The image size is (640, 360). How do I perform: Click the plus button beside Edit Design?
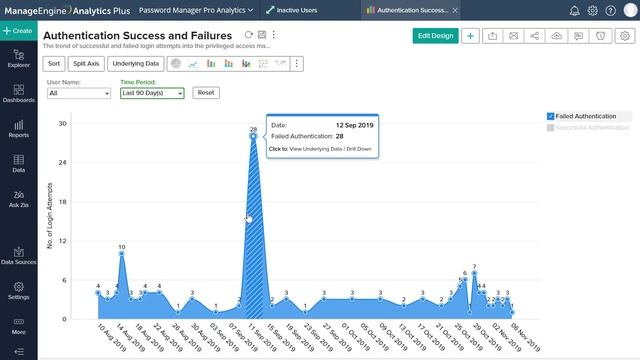coord(470,36)
